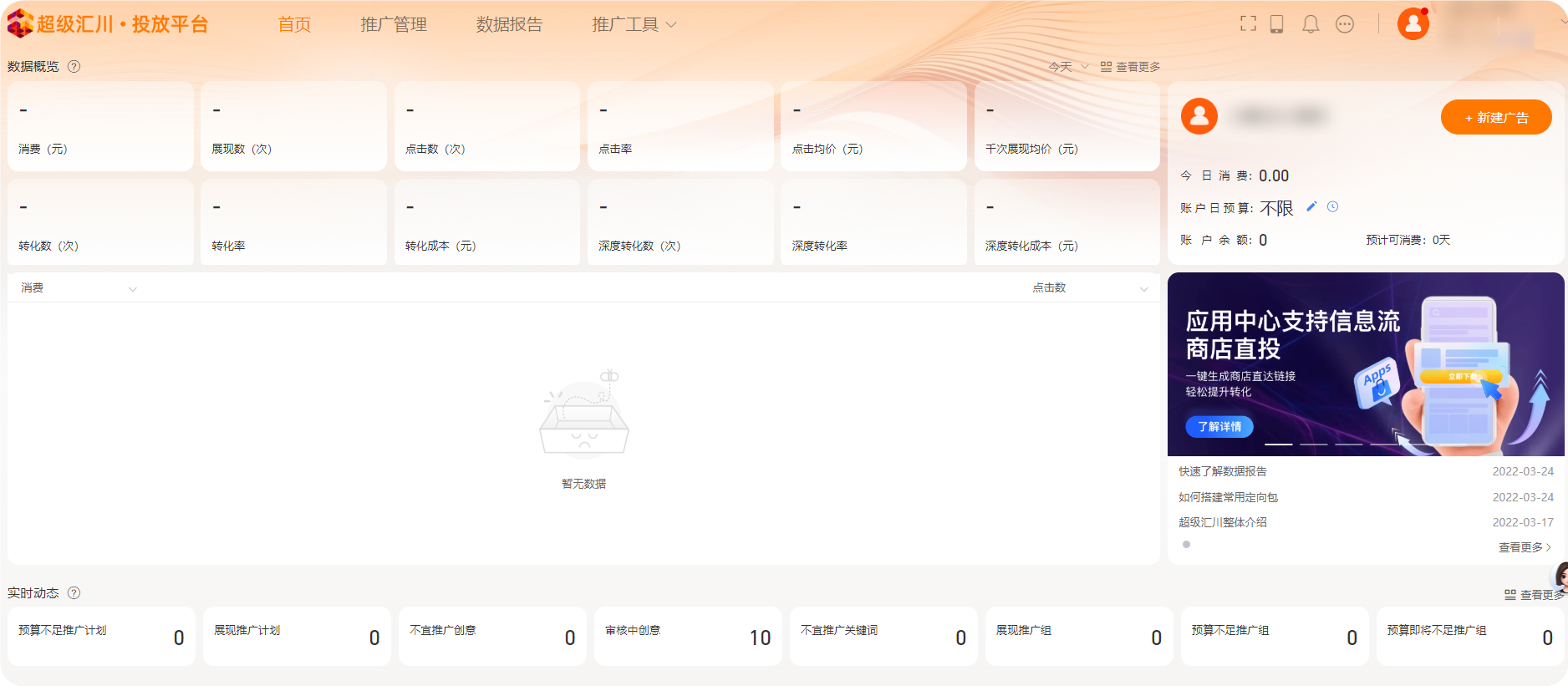Open 展现推广组 status card
This screenshot has height=686, width=1568.
pos(1079,637)
